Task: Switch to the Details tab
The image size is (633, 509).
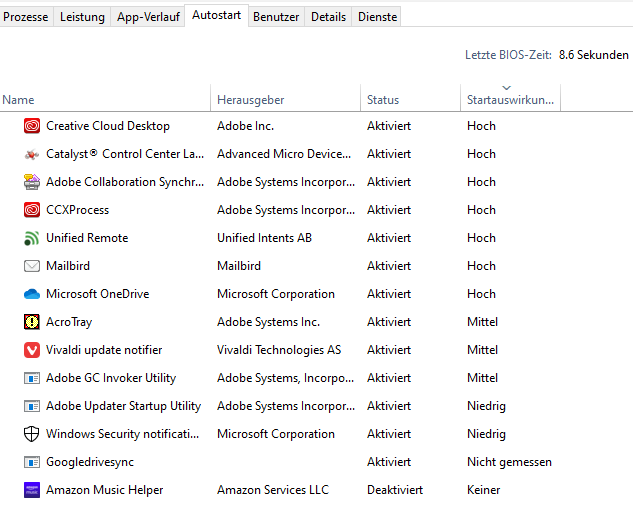Action: [329, 17]
